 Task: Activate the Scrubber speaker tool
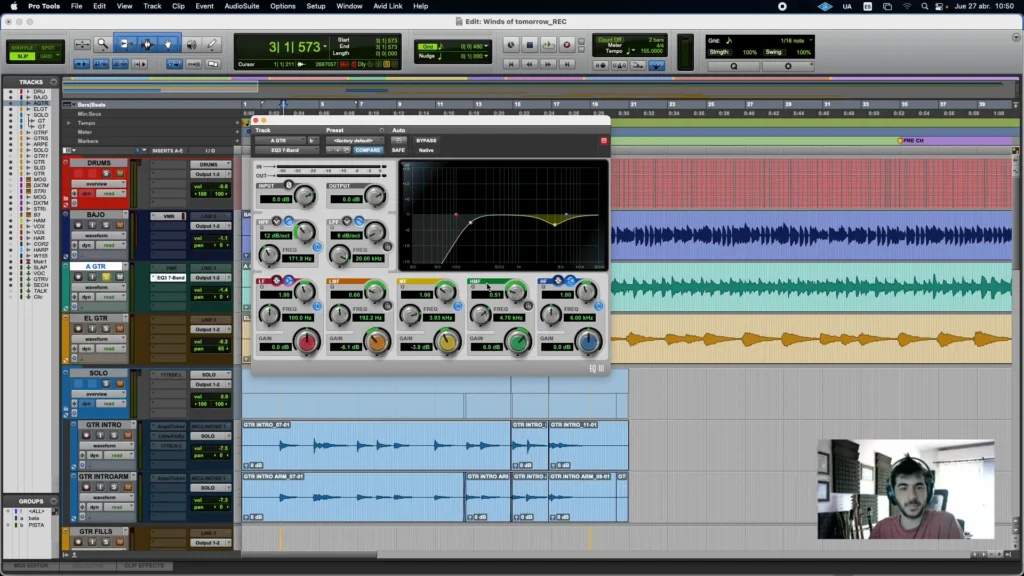191,44
